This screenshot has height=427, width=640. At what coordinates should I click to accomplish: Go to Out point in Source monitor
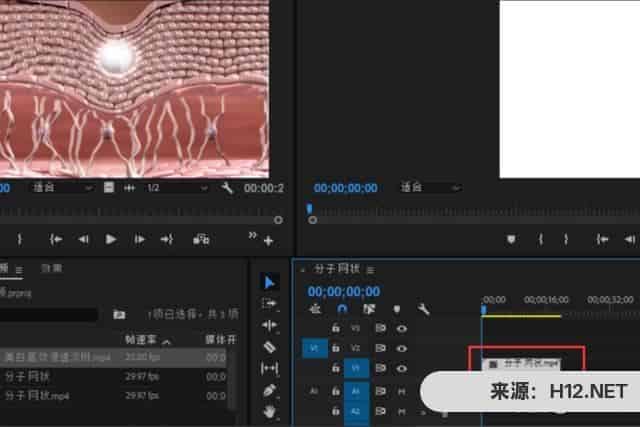click(x=167, y=239)
